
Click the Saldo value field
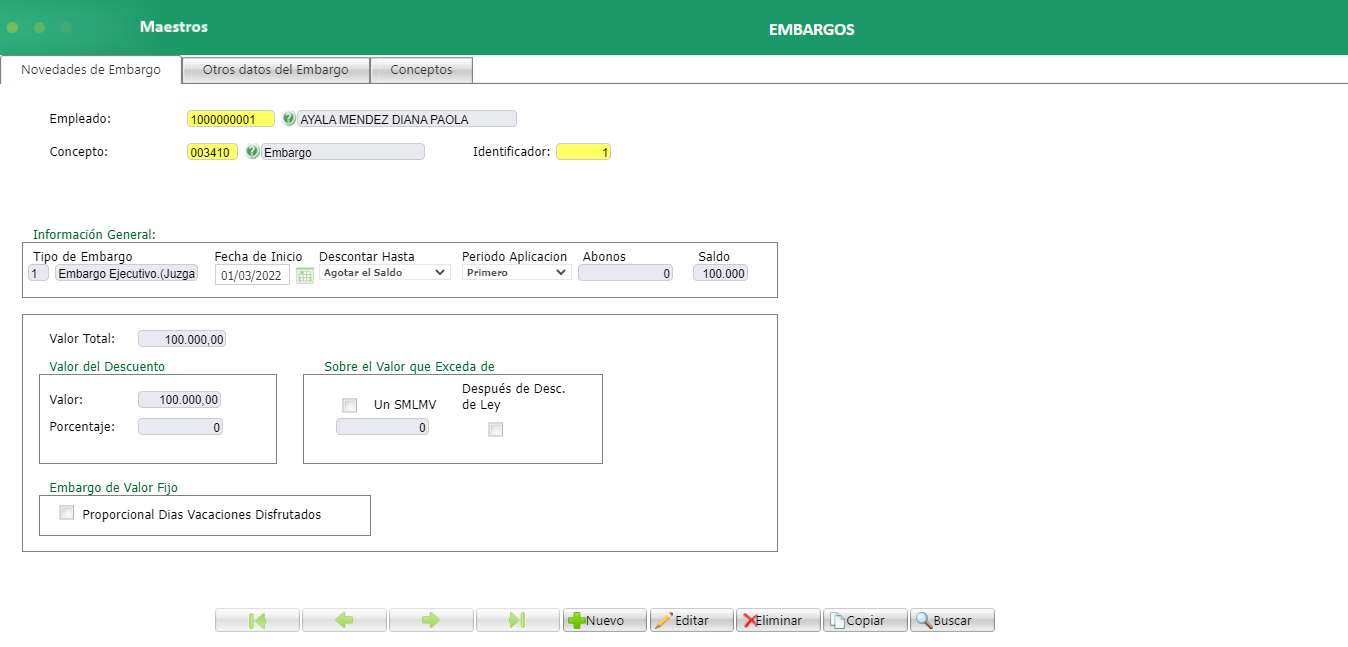(x=721, y=273)
